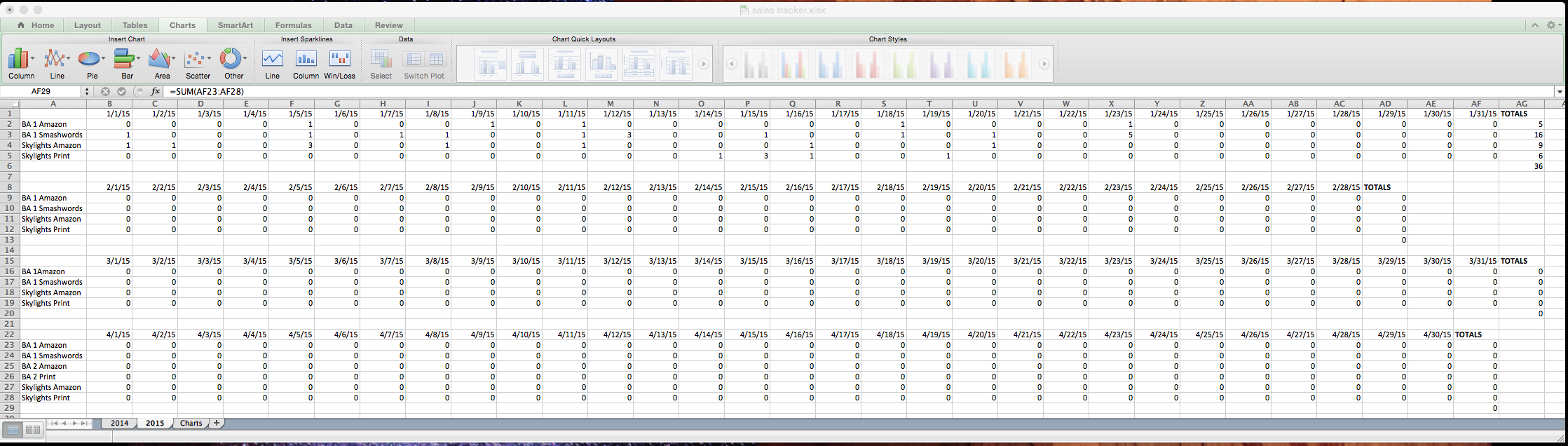Switch to Page Layout view
Image resolution: width=1568 pixels, height=446 pixels.
32,430
